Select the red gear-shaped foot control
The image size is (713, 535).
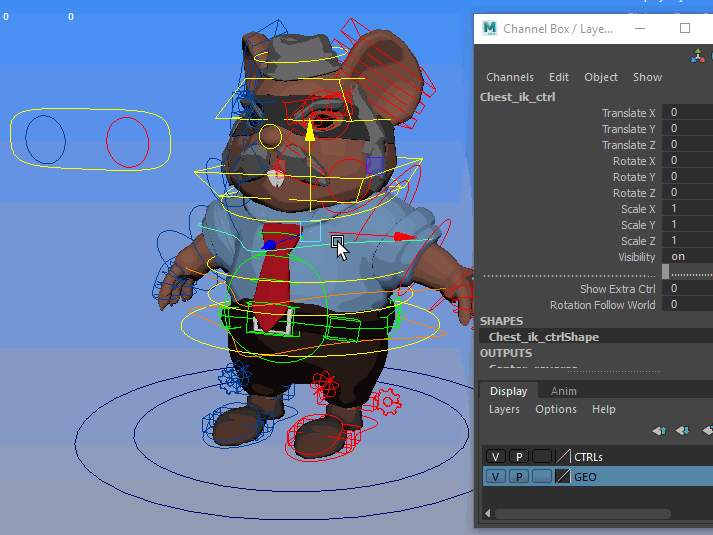(387, 402)
